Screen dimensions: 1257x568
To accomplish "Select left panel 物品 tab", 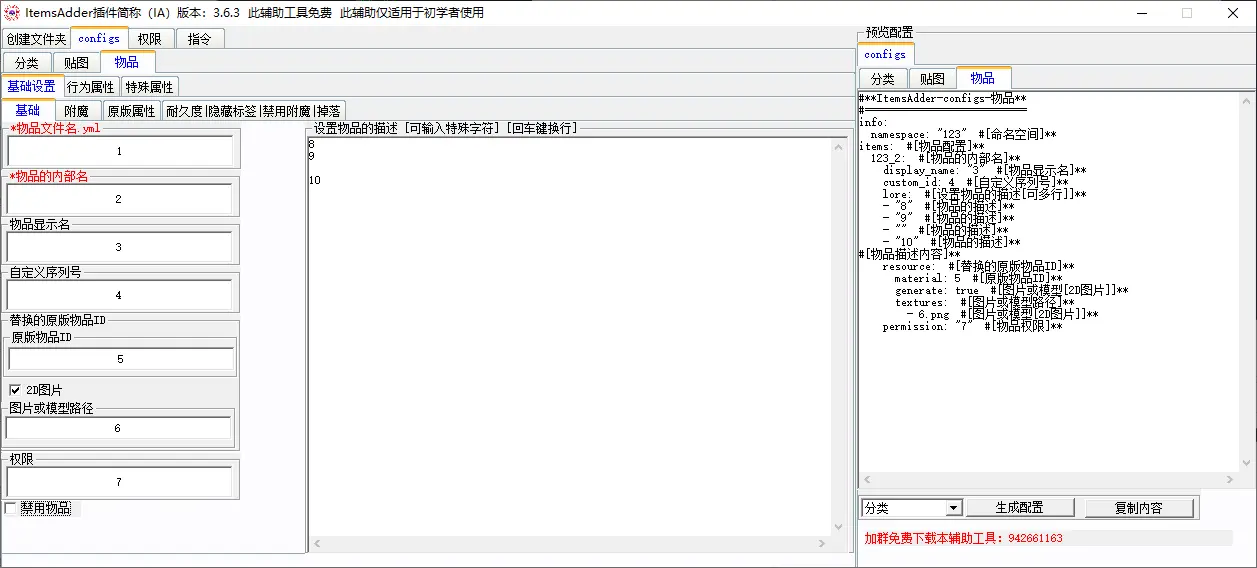I will click(x=127, y=62).
